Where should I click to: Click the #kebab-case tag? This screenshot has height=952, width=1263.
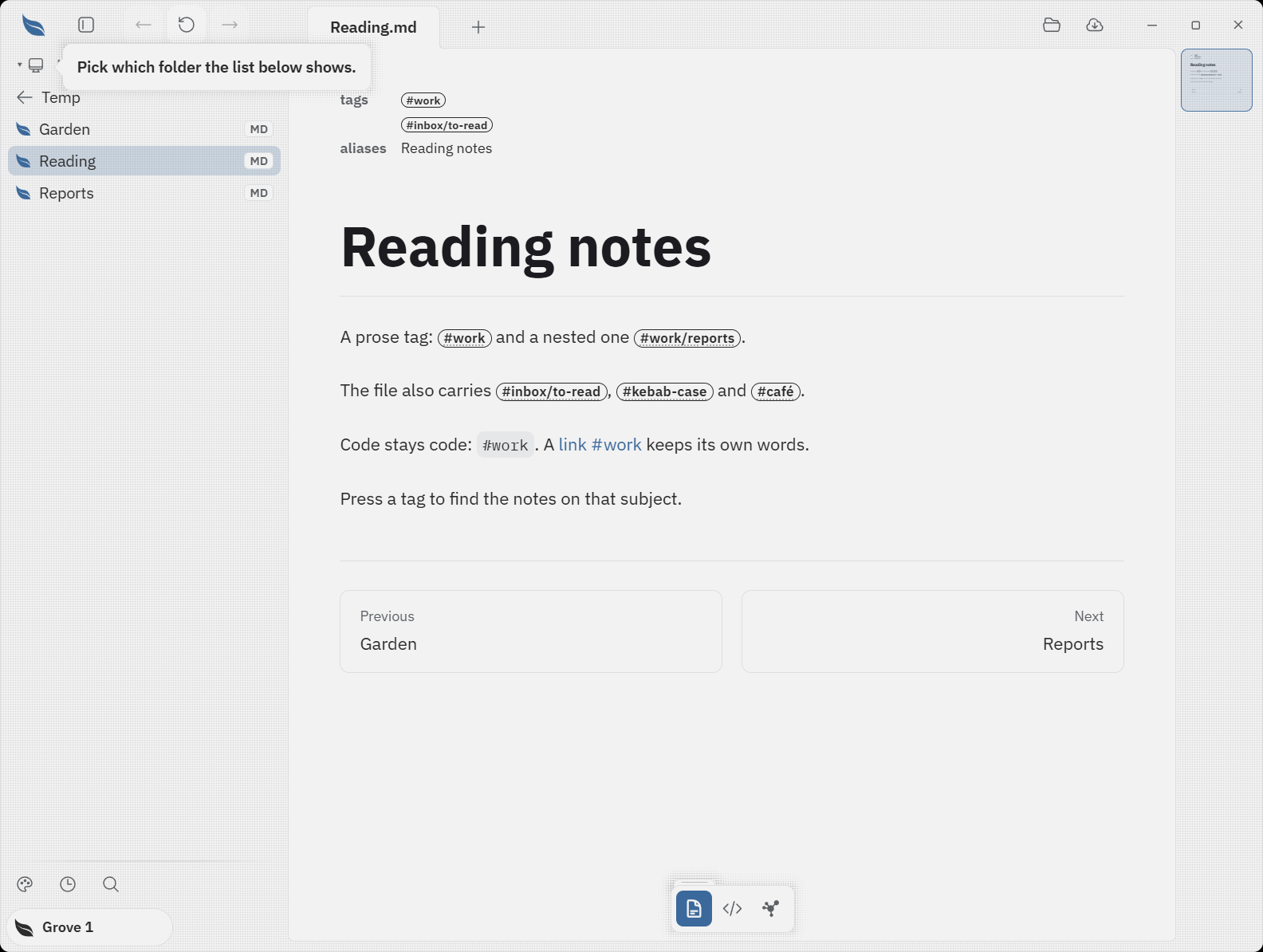click(x=664, y=391)
